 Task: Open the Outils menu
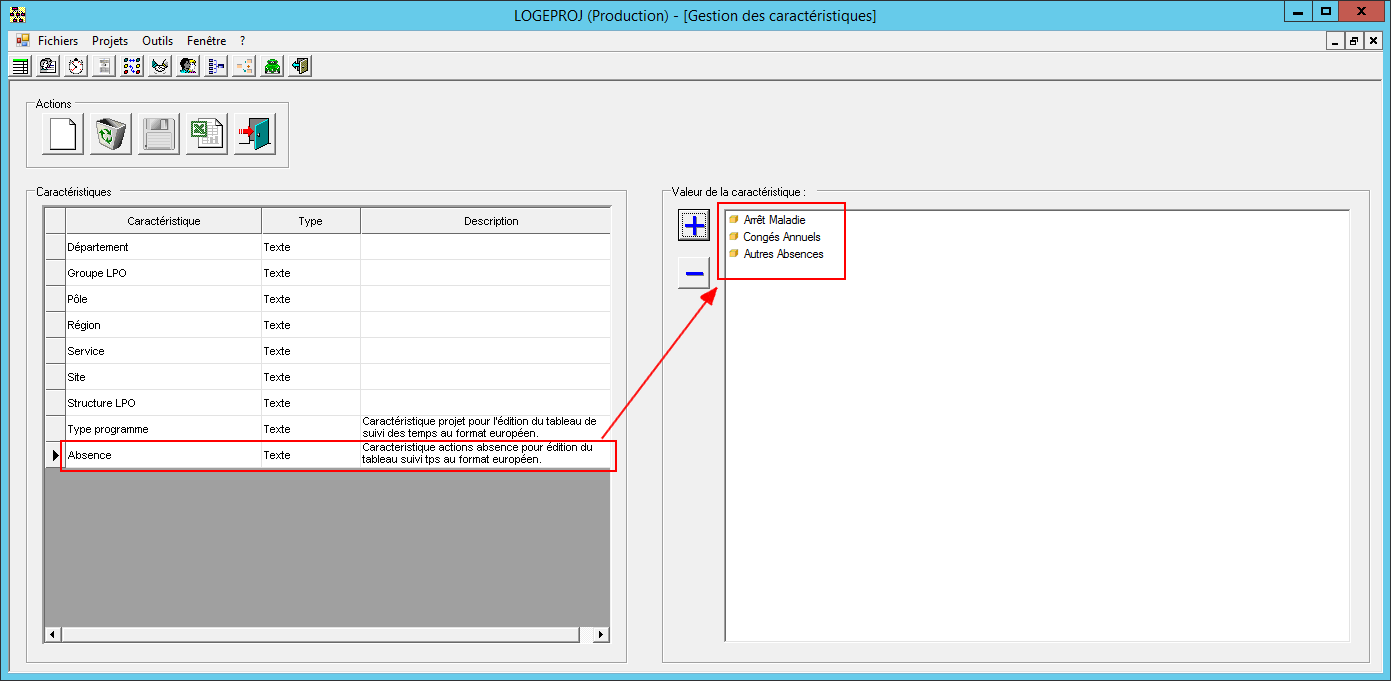tap(157, 41)
